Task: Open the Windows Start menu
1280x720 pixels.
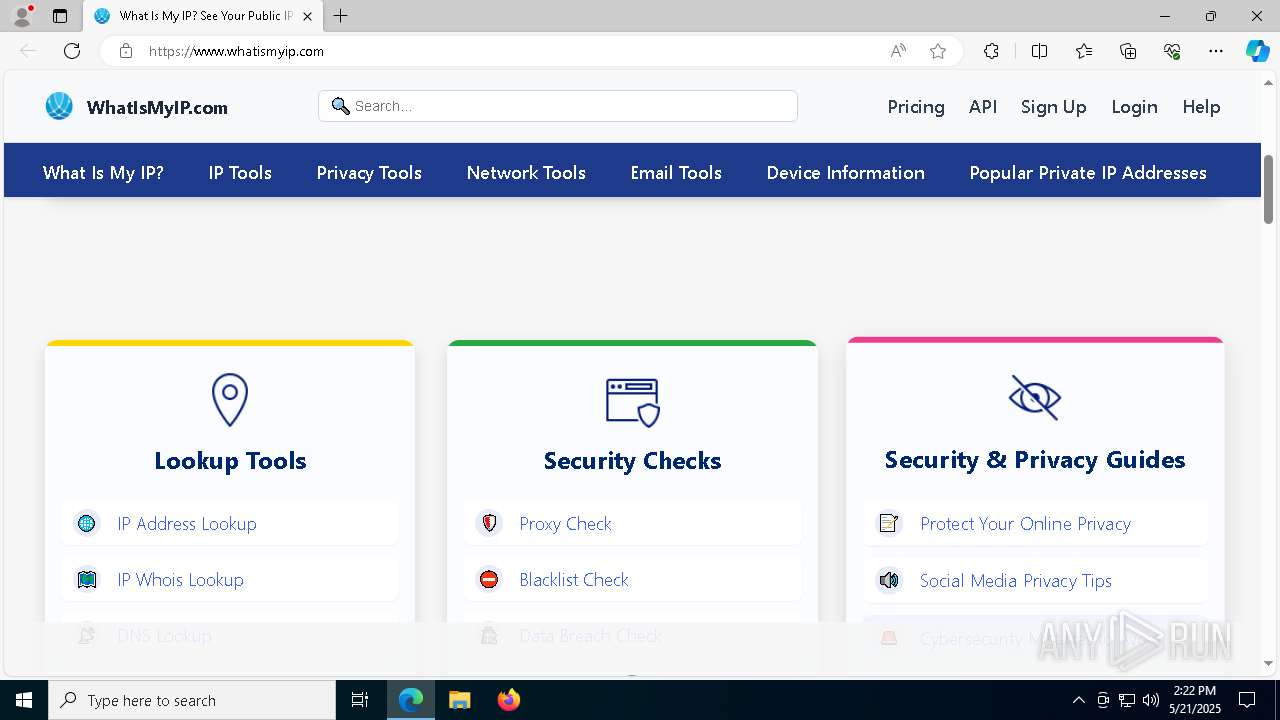Action: (24, 700)
